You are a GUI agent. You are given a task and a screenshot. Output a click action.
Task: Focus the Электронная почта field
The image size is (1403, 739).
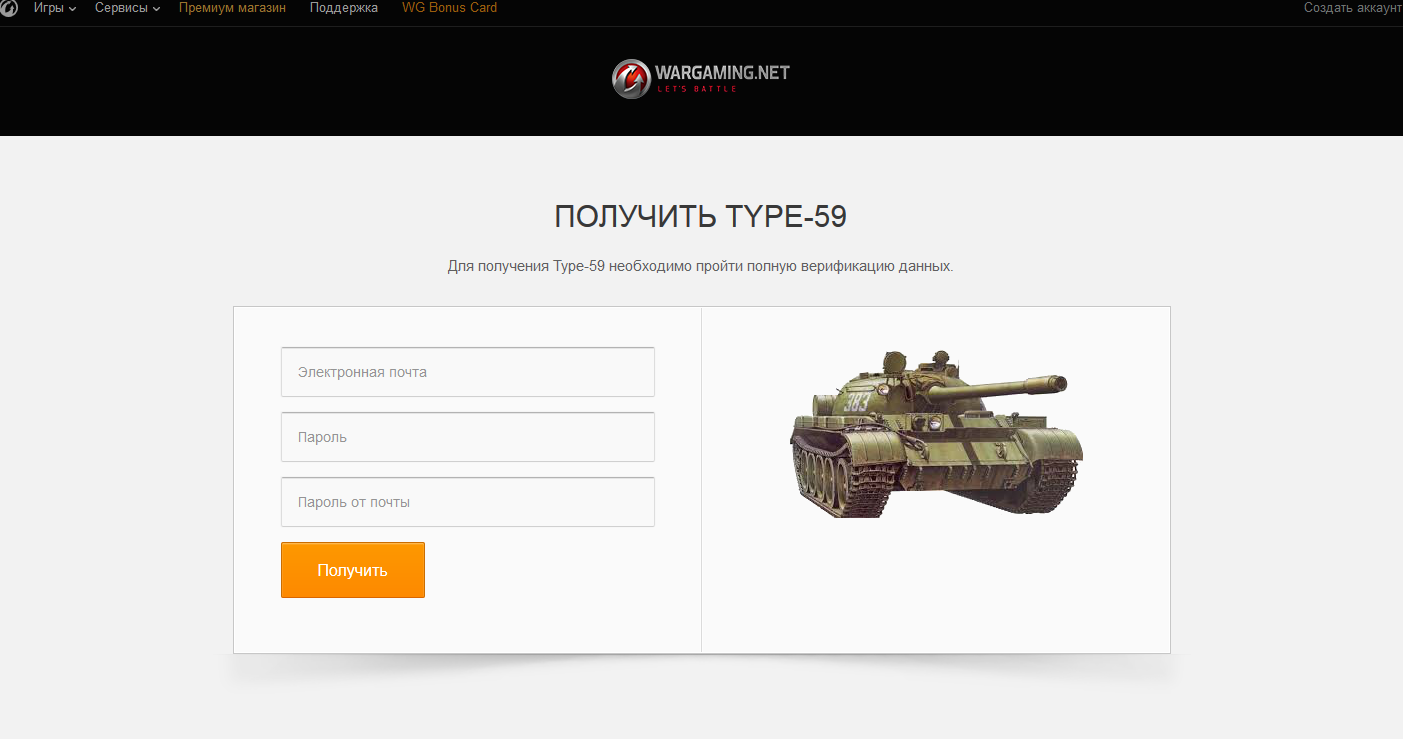point(468,372)
